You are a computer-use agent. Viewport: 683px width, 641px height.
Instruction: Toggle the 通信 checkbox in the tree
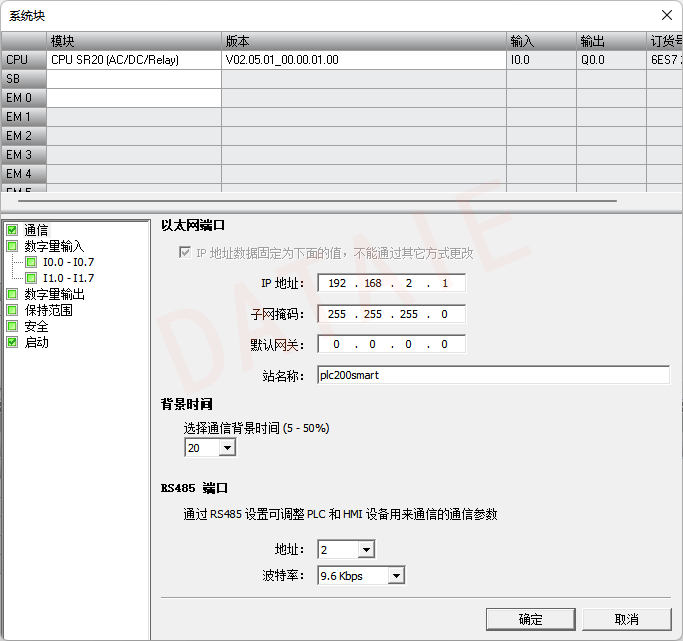(12, 230)
